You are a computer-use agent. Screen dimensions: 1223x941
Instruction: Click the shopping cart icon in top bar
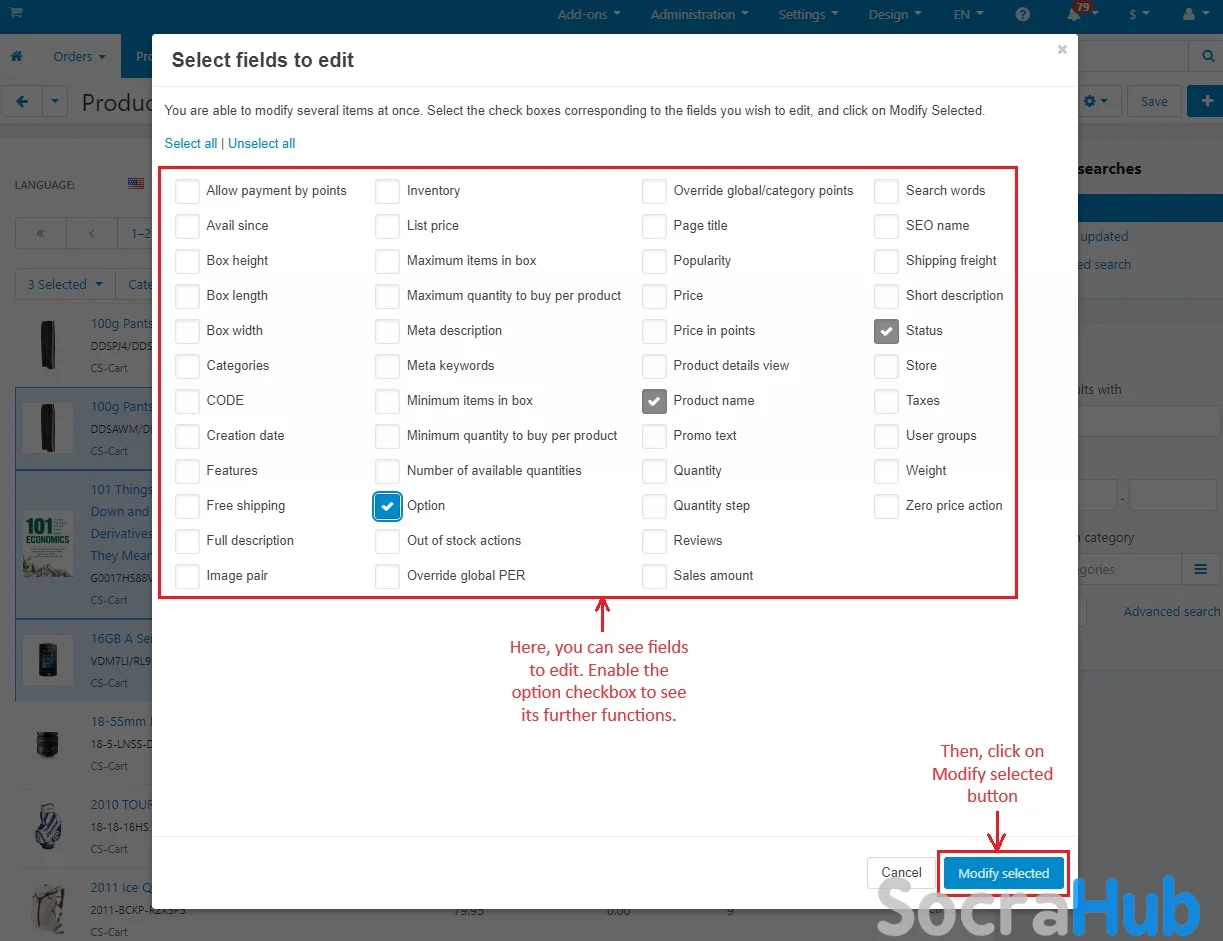pyautogui.click(x=16, y=14)
